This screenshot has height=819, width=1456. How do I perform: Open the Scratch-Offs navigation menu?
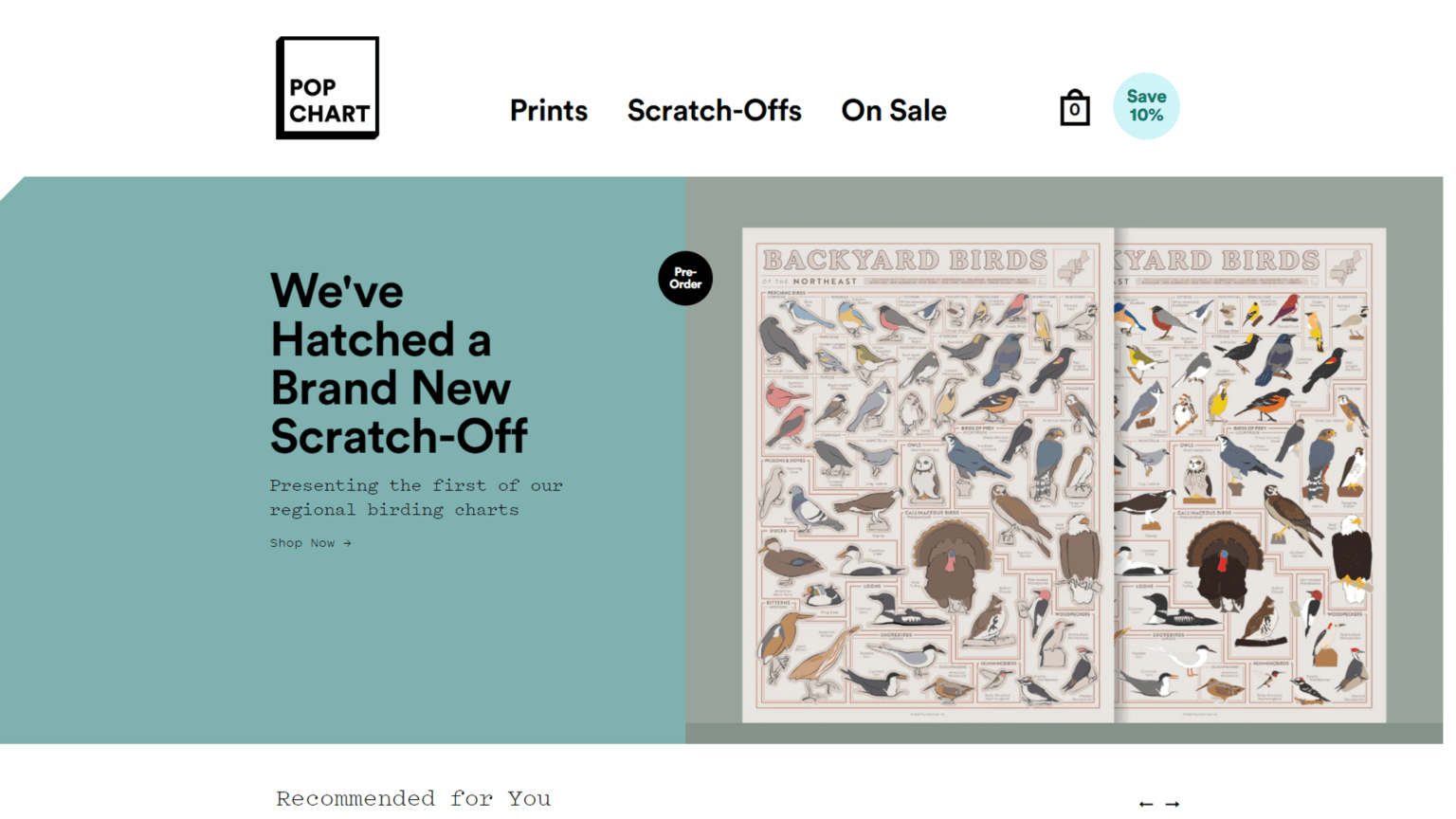click(x=714, y=110)
